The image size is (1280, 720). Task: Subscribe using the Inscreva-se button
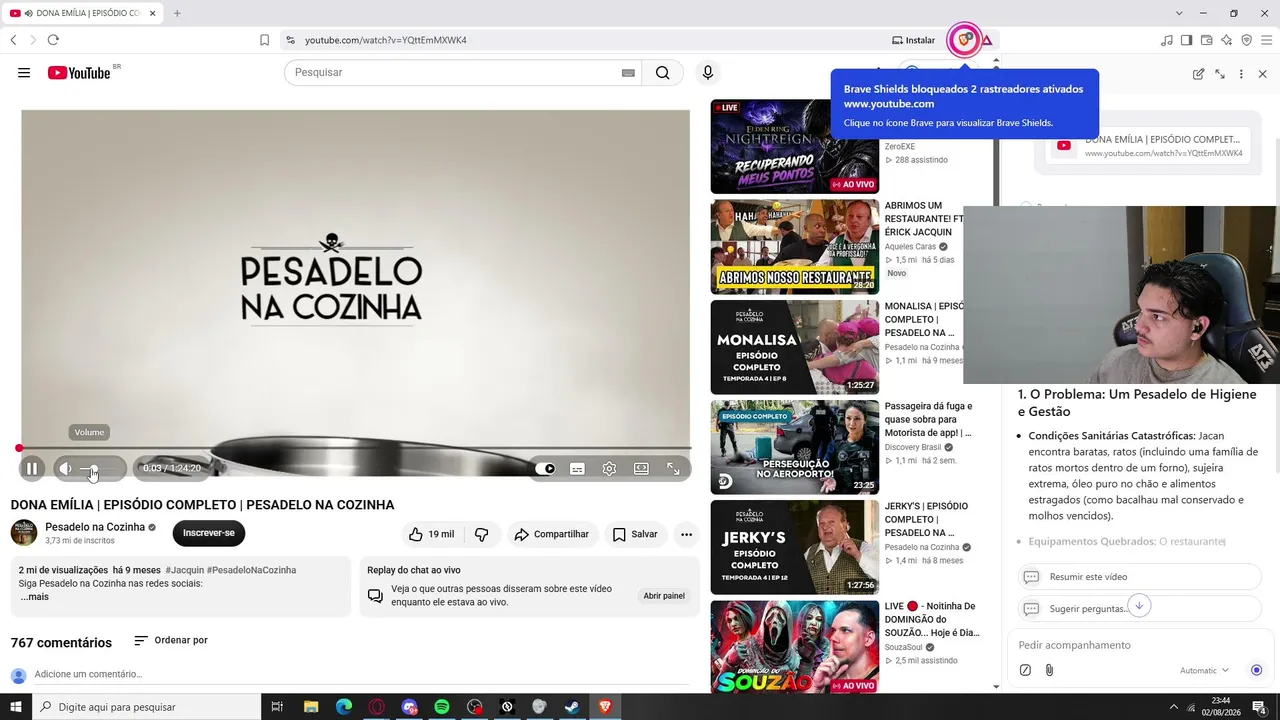click(209, 533)
